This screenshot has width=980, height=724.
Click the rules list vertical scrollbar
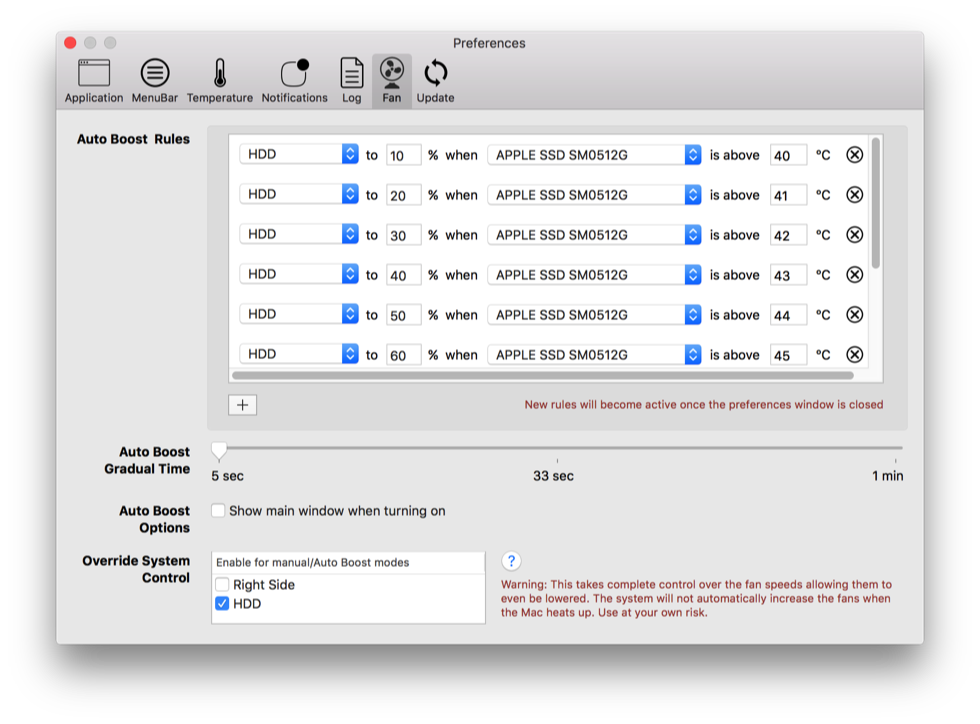[x=876, y=203]
